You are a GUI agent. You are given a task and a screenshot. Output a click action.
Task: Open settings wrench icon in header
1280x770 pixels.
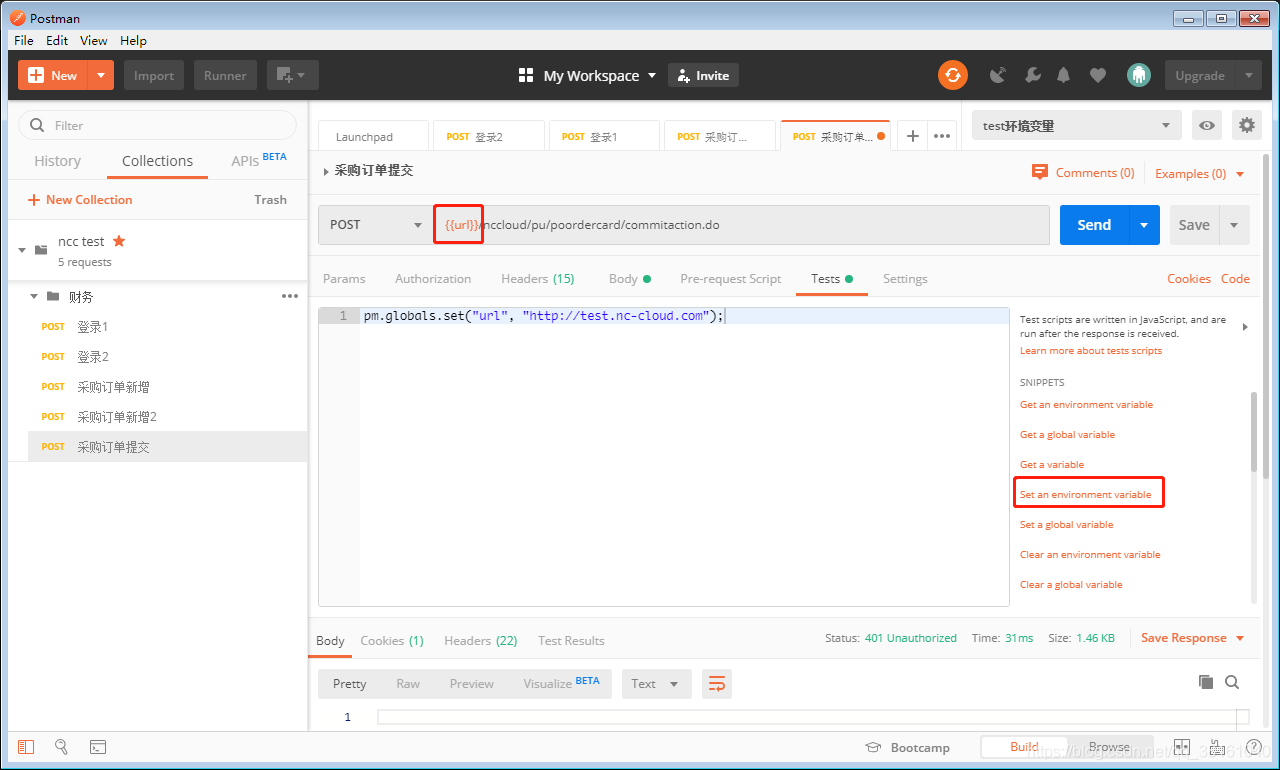pyautogui.click(x=1034, y=75)
